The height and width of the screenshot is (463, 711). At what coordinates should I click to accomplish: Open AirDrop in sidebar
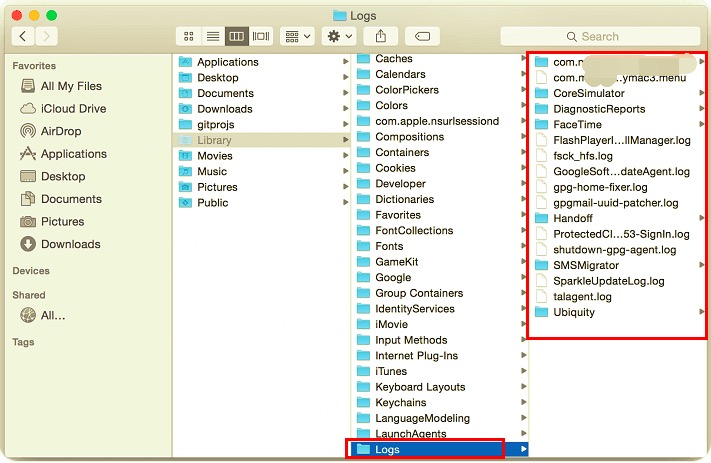[x=51, y=132]
